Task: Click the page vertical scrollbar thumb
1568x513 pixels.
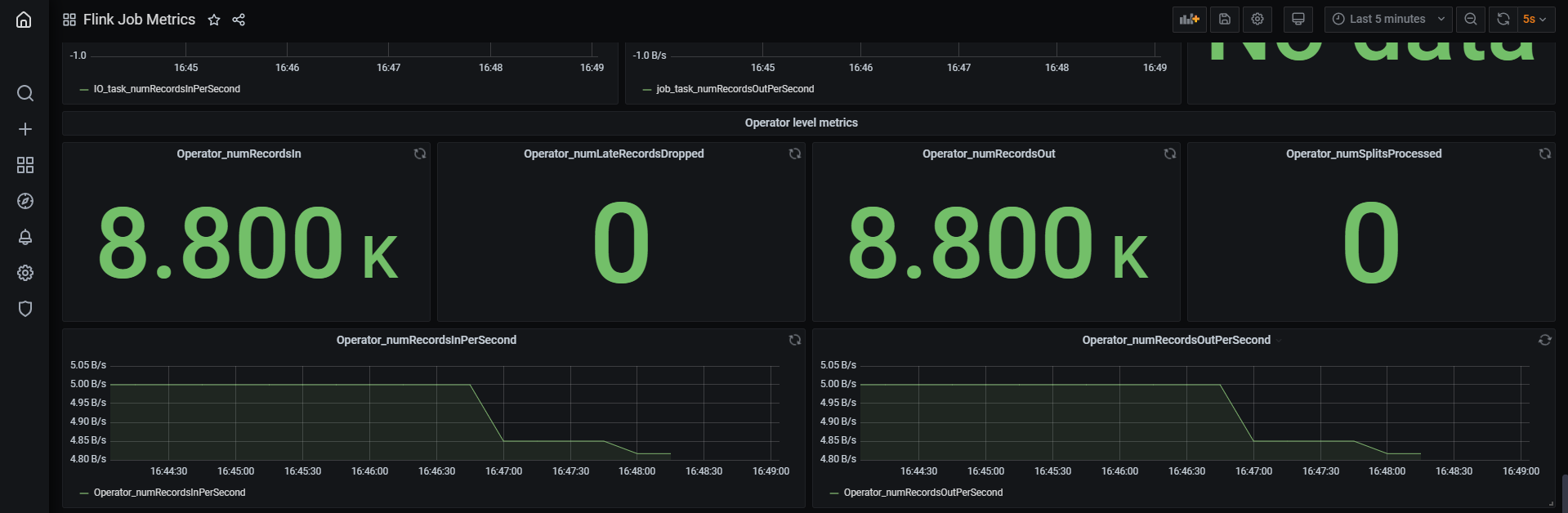Action: point(1564,493)
